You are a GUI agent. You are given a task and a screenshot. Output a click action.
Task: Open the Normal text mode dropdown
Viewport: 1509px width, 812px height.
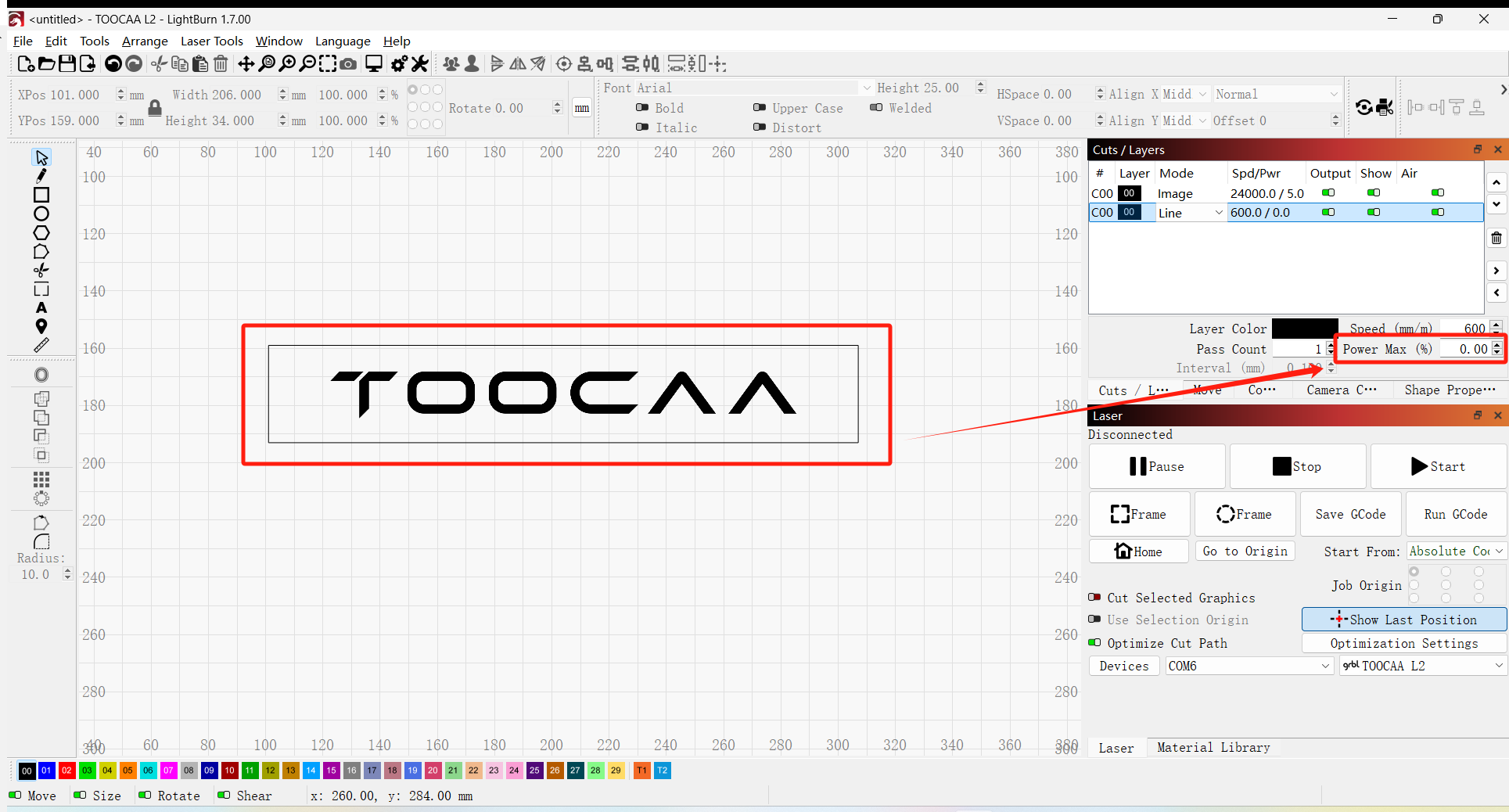[1277, 94]
